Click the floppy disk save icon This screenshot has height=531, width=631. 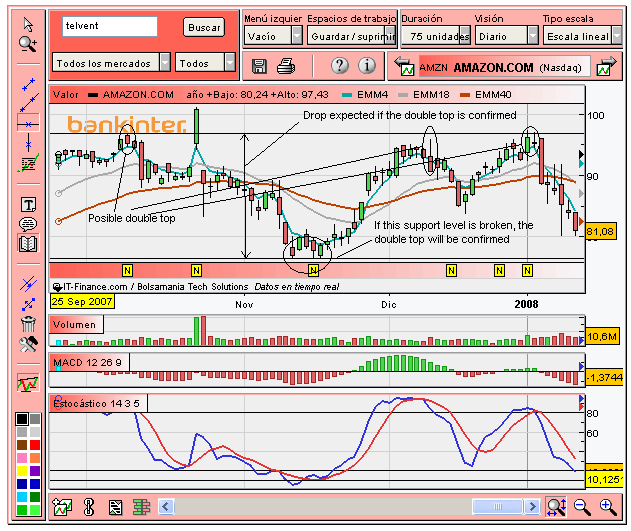coord(259,66)
